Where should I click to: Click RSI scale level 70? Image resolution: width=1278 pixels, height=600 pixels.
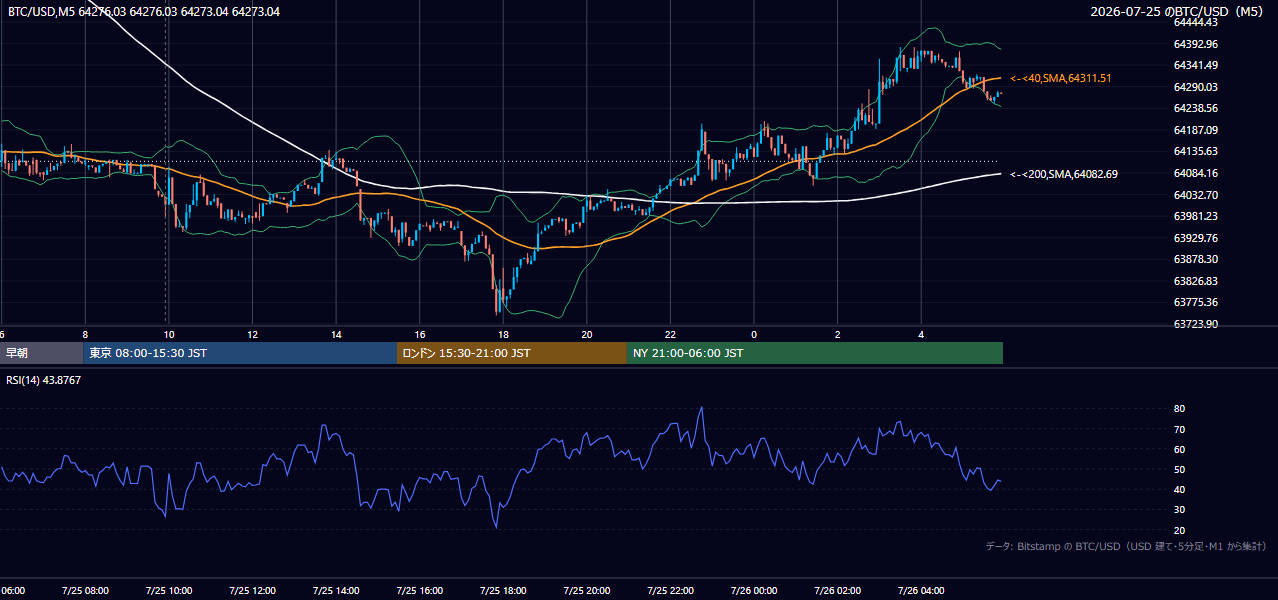point(1179,429)
